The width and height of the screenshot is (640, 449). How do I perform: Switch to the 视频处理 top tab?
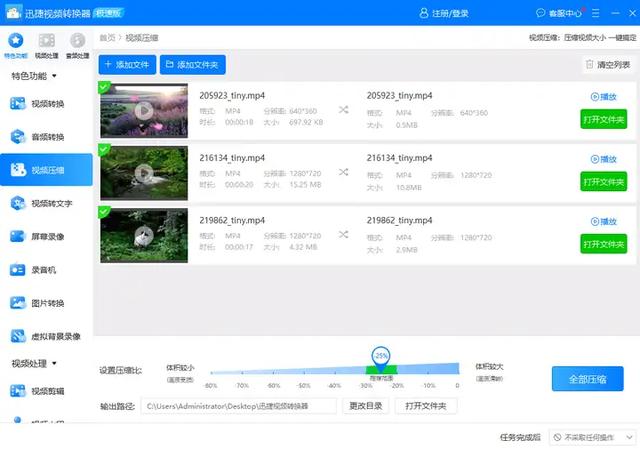click(47, 46)
